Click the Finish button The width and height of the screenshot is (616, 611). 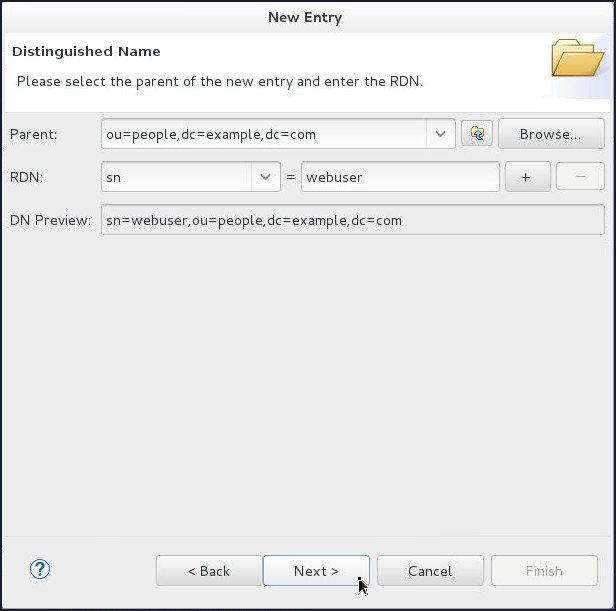[x=544, y=571]
